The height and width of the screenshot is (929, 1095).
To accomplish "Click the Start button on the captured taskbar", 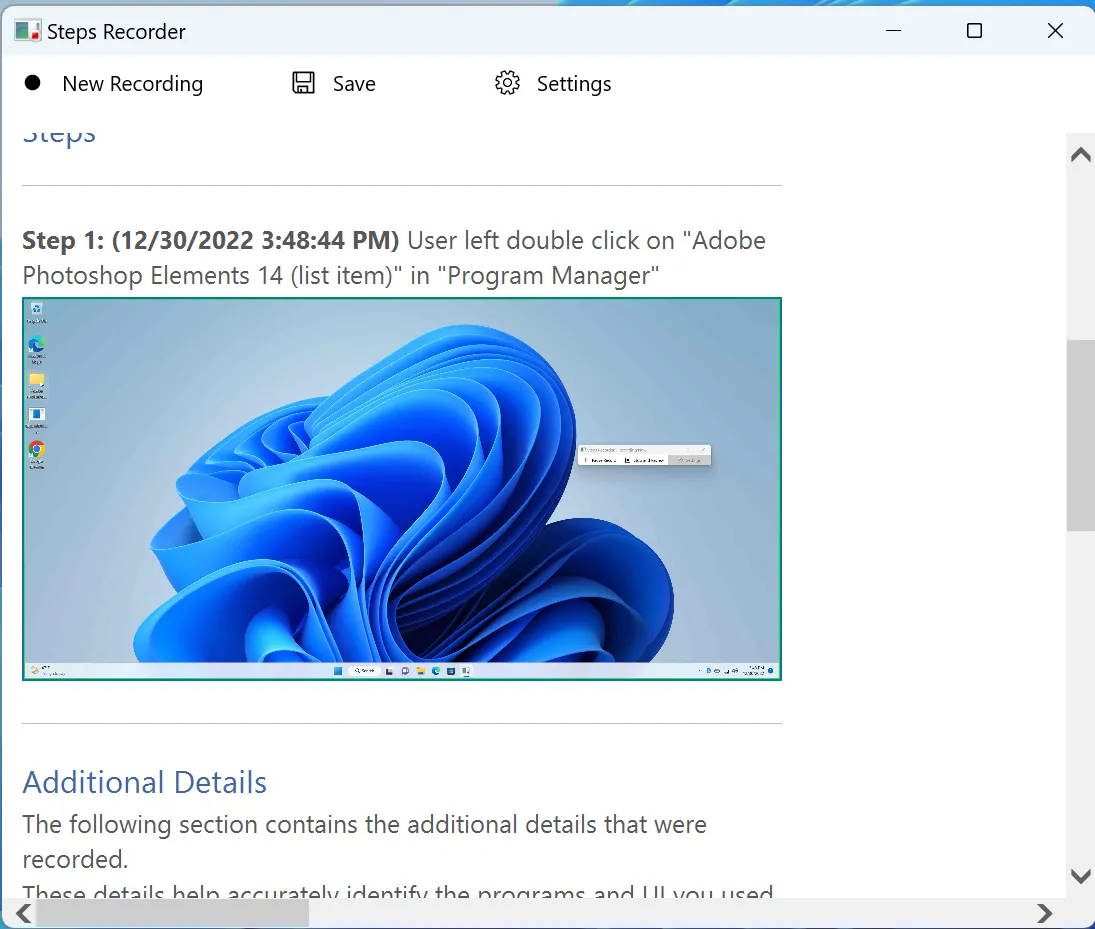I will [336, 671].
